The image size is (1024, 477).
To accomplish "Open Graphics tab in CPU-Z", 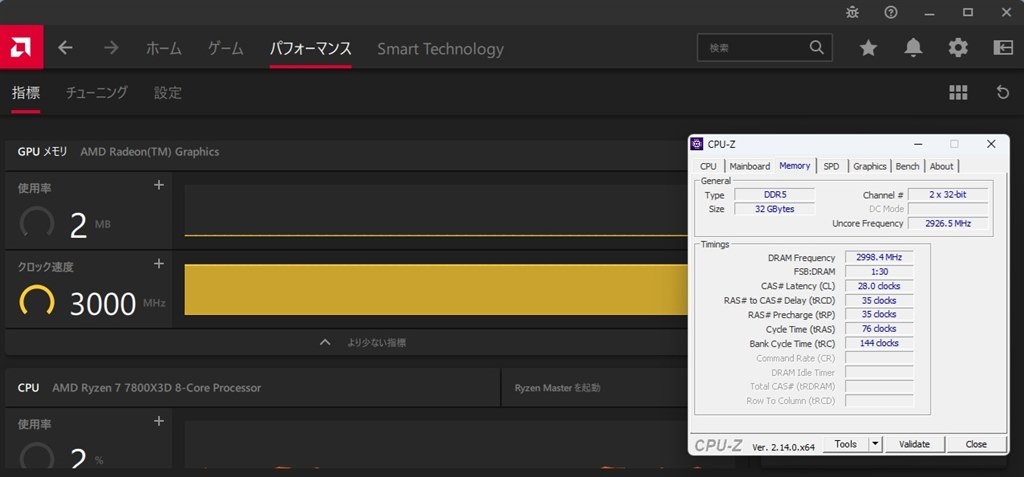I will (870, 166).
